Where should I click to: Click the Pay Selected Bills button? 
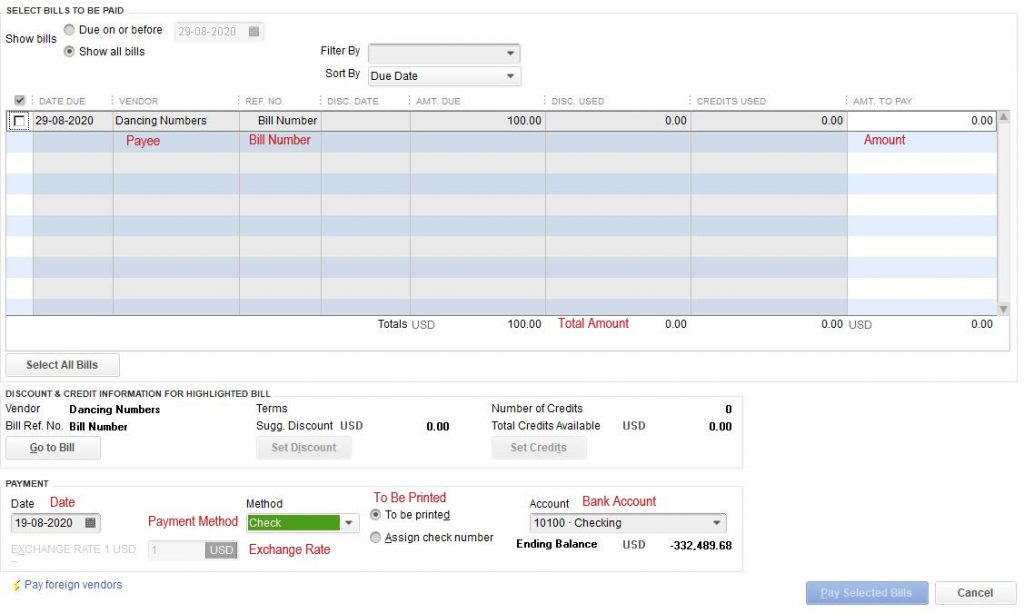point(866,592)
